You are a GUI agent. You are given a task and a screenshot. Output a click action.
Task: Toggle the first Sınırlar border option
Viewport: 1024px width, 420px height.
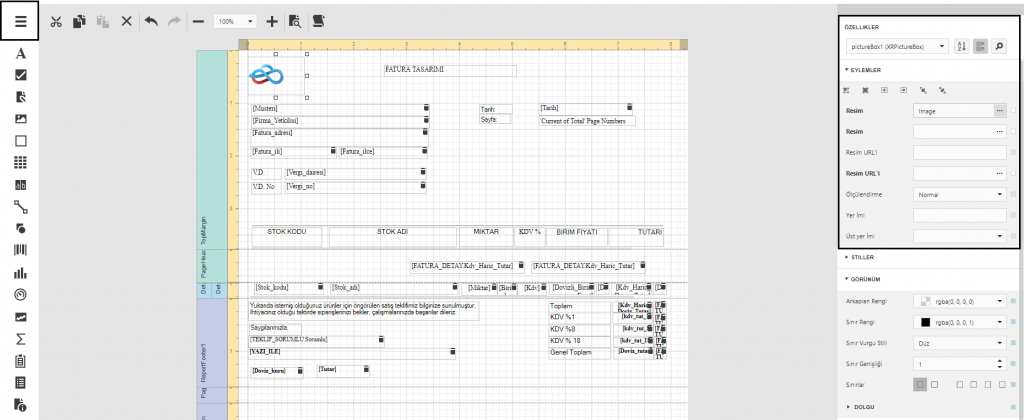click(920, 383)
